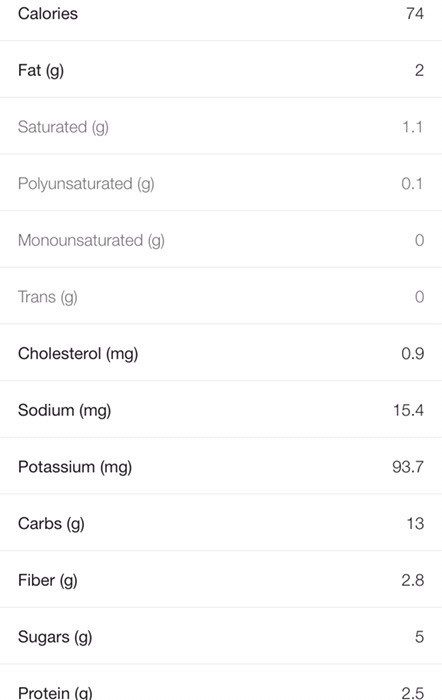Tap the Saturated value 1.1

[x=413, y=127]
